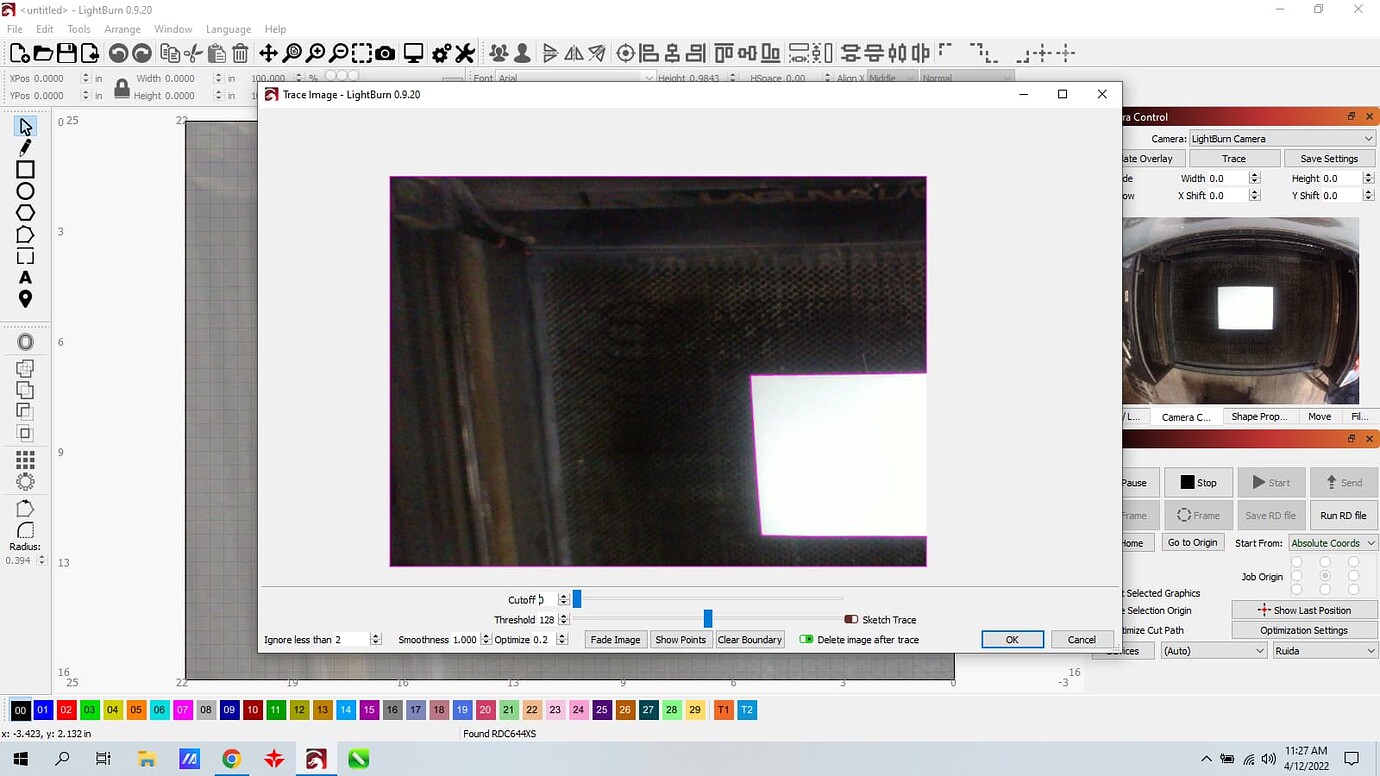Click the Go to Origin button
This screenshot has width=1380, height=776.
(1193, 542)
